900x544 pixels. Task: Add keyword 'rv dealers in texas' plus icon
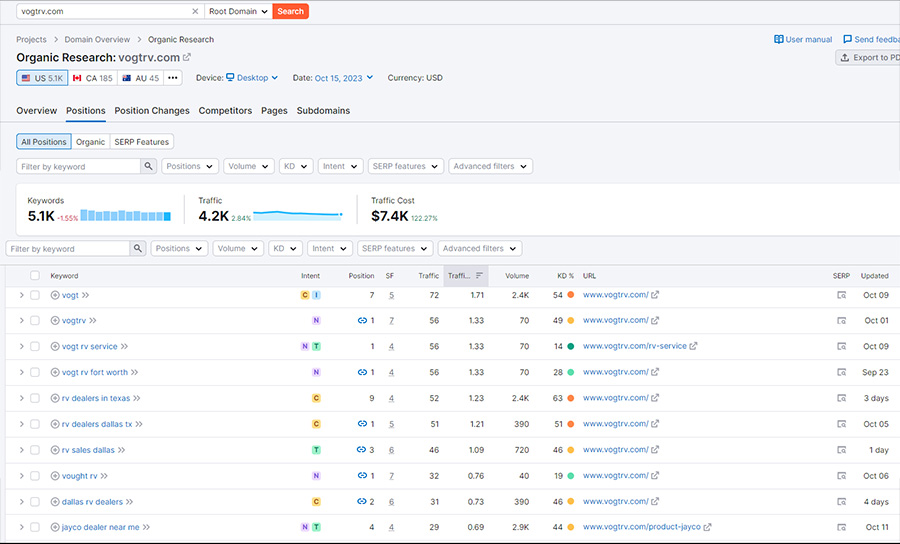click(x=55, y=398)
